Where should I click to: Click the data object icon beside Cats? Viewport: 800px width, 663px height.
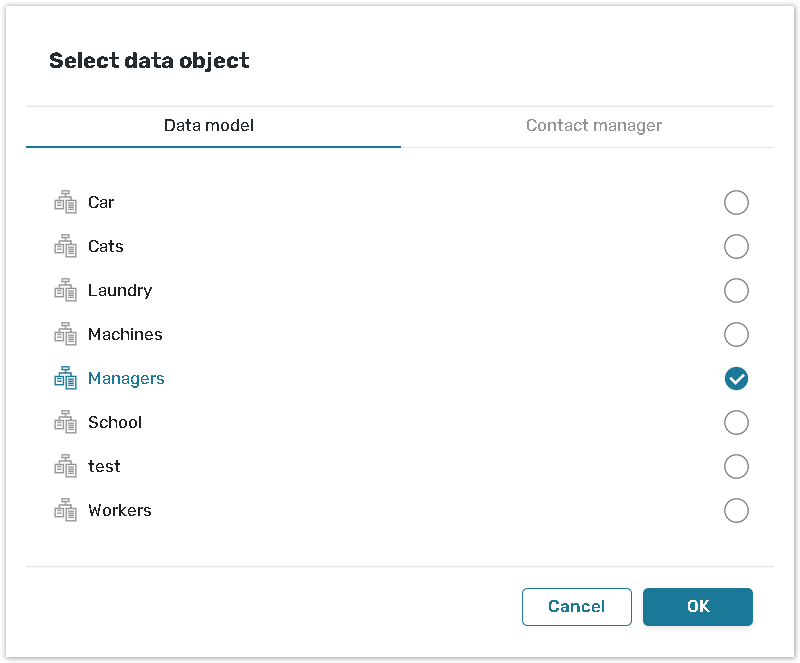[x=65, y=247]
